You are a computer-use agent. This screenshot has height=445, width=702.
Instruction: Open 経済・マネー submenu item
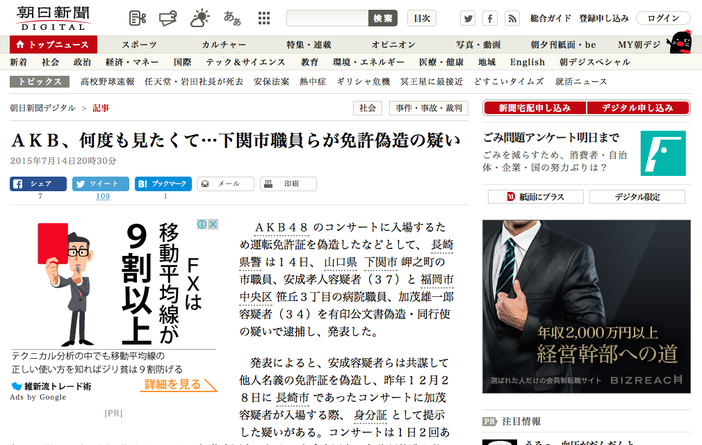[x=132, y=62]
